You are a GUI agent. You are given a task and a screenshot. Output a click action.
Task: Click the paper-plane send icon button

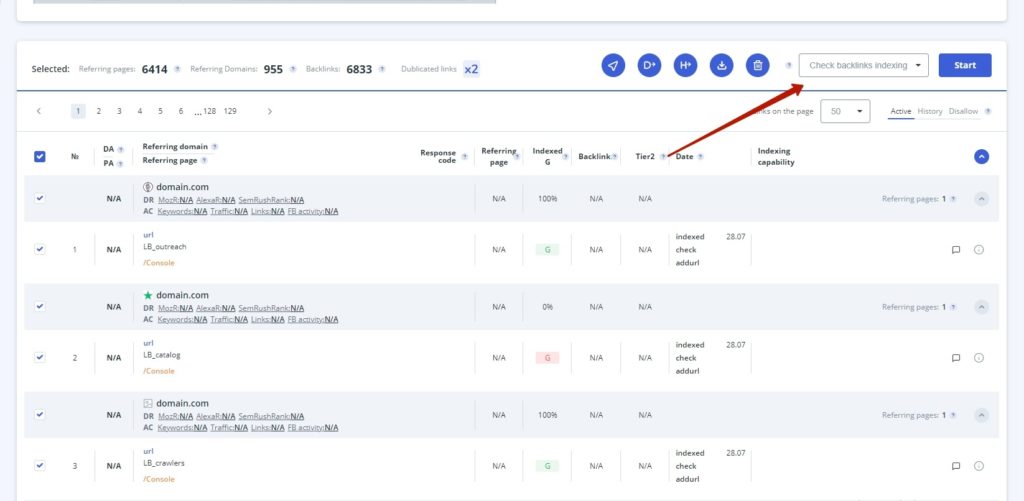pos(613,66)
